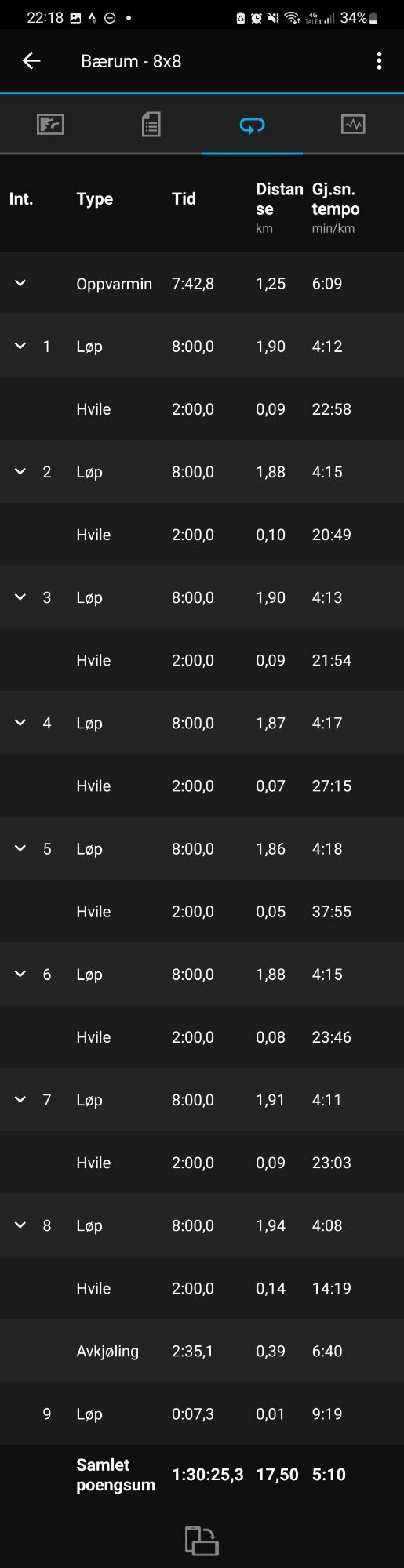Tap the Gj.sn. tempo column header

click(x=336, y=199)
